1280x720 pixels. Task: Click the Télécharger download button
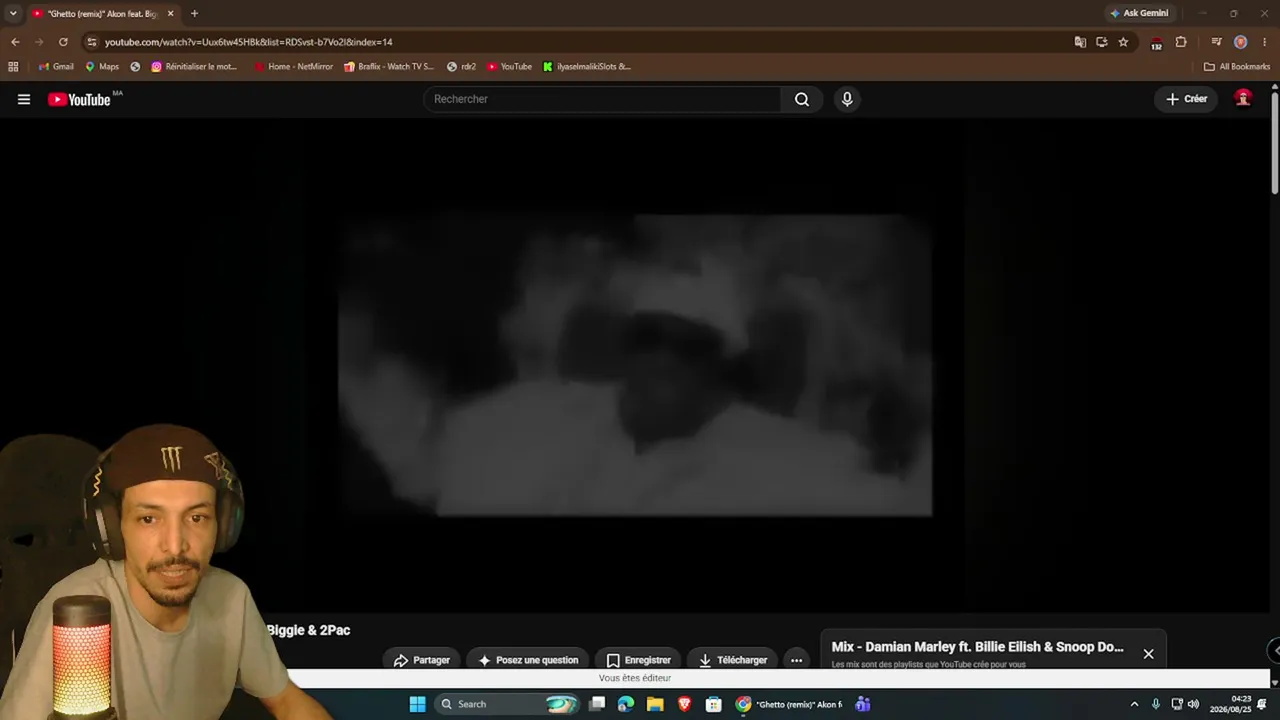[x=733, y=660]
